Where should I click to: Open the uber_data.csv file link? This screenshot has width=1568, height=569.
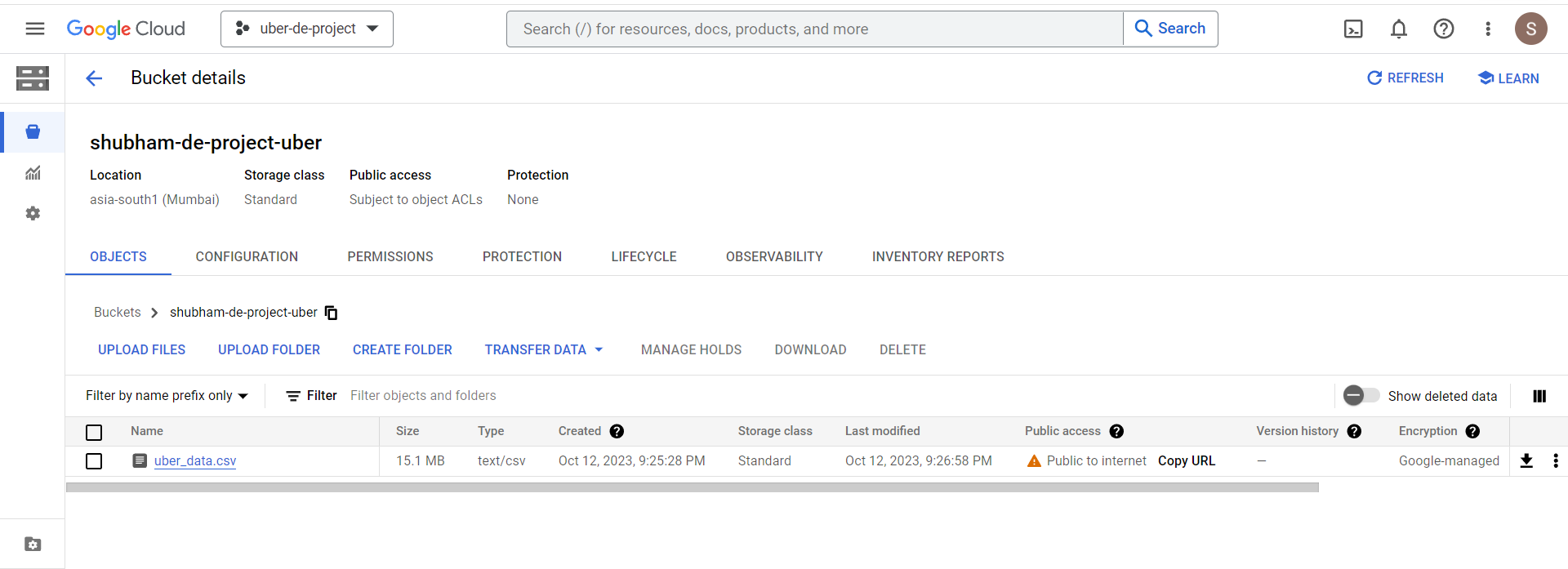pos(195,460)
